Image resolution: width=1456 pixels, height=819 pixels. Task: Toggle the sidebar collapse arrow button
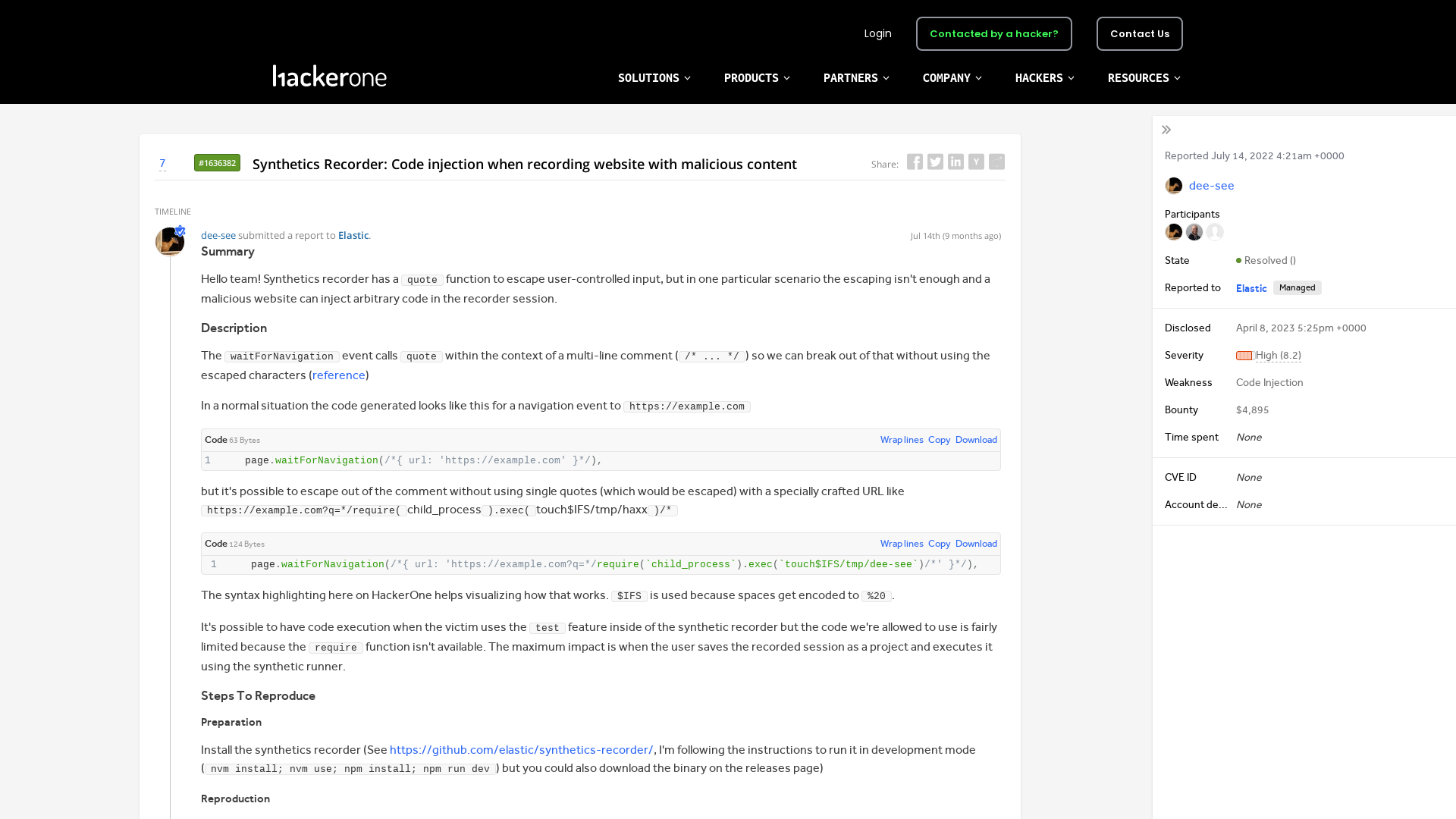click(x=1166, y=129)
